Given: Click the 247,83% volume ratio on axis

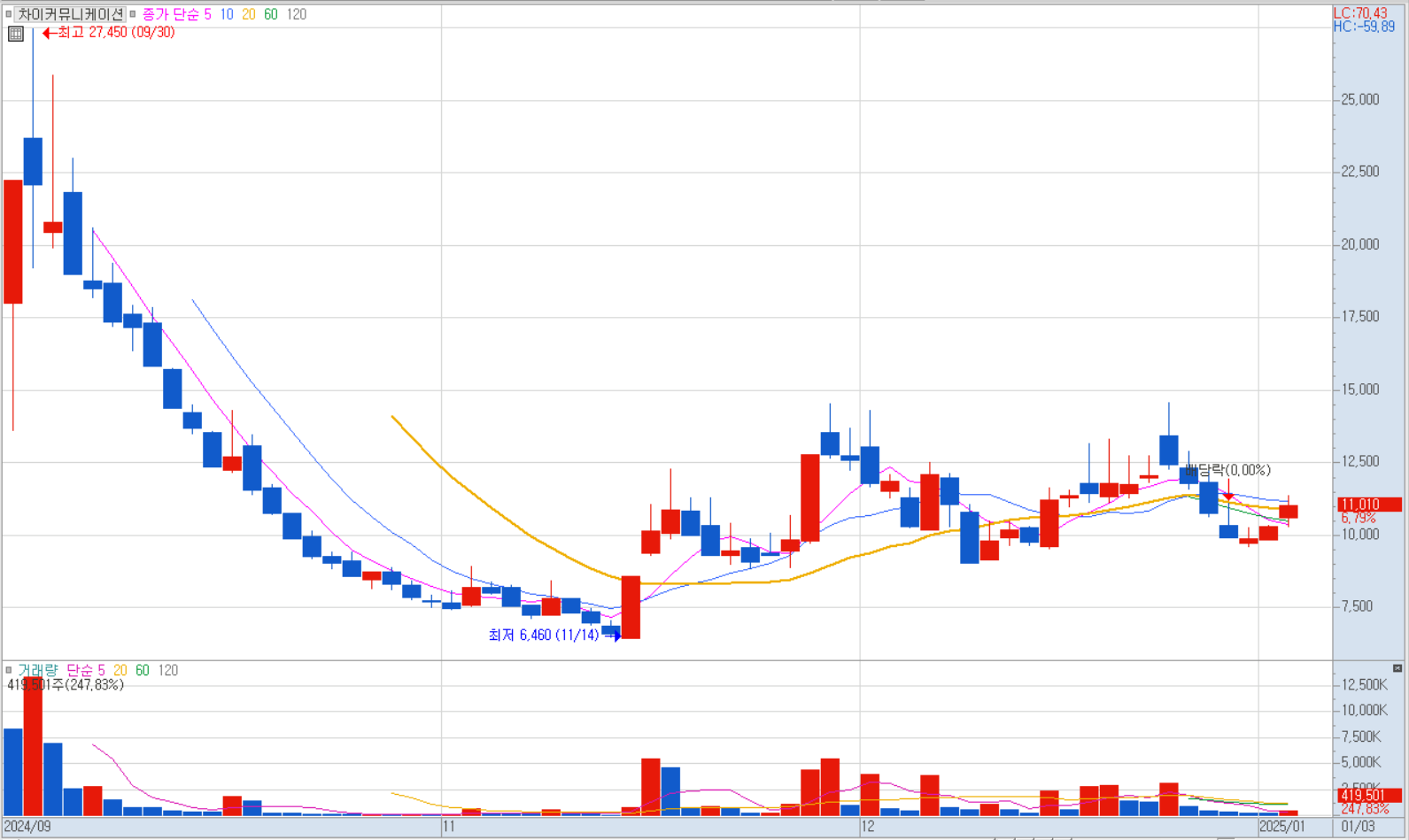Looking at the screenshot, I should click(1365, 809).
